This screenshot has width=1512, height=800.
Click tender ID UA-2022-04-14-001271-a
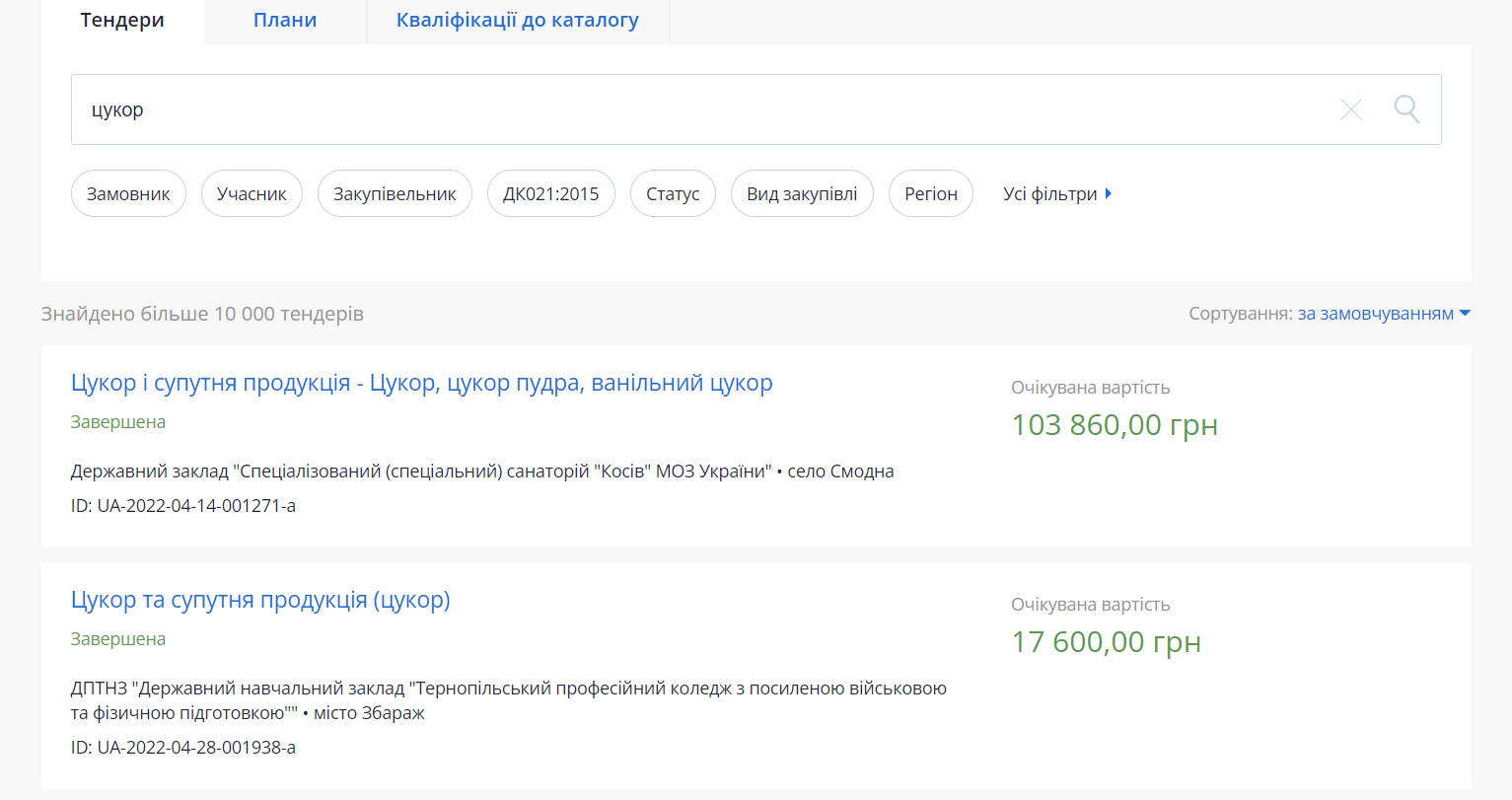coord(183,506)
